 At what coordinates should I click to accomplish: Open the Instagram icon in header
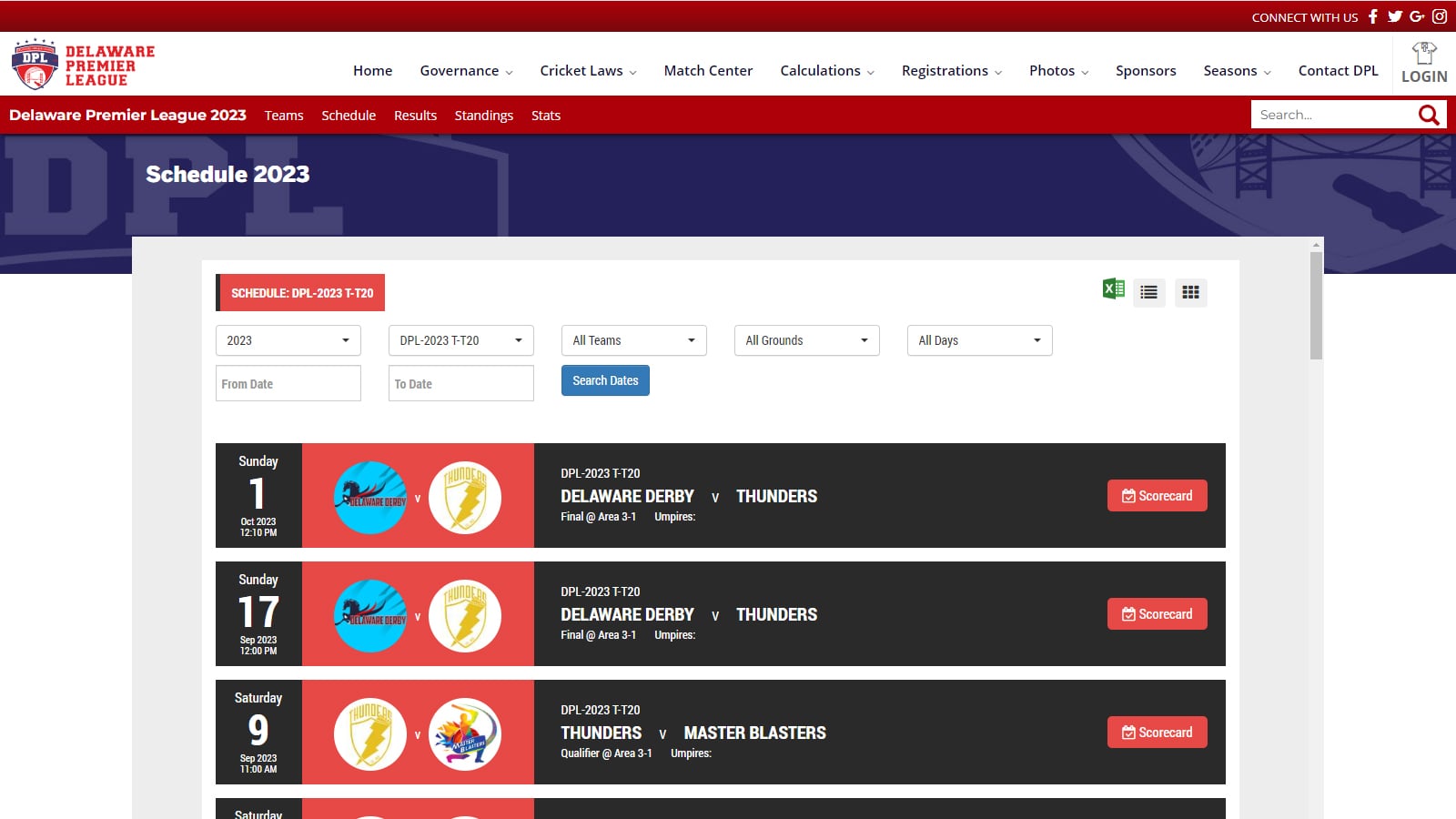click(x=1440, y=16)
